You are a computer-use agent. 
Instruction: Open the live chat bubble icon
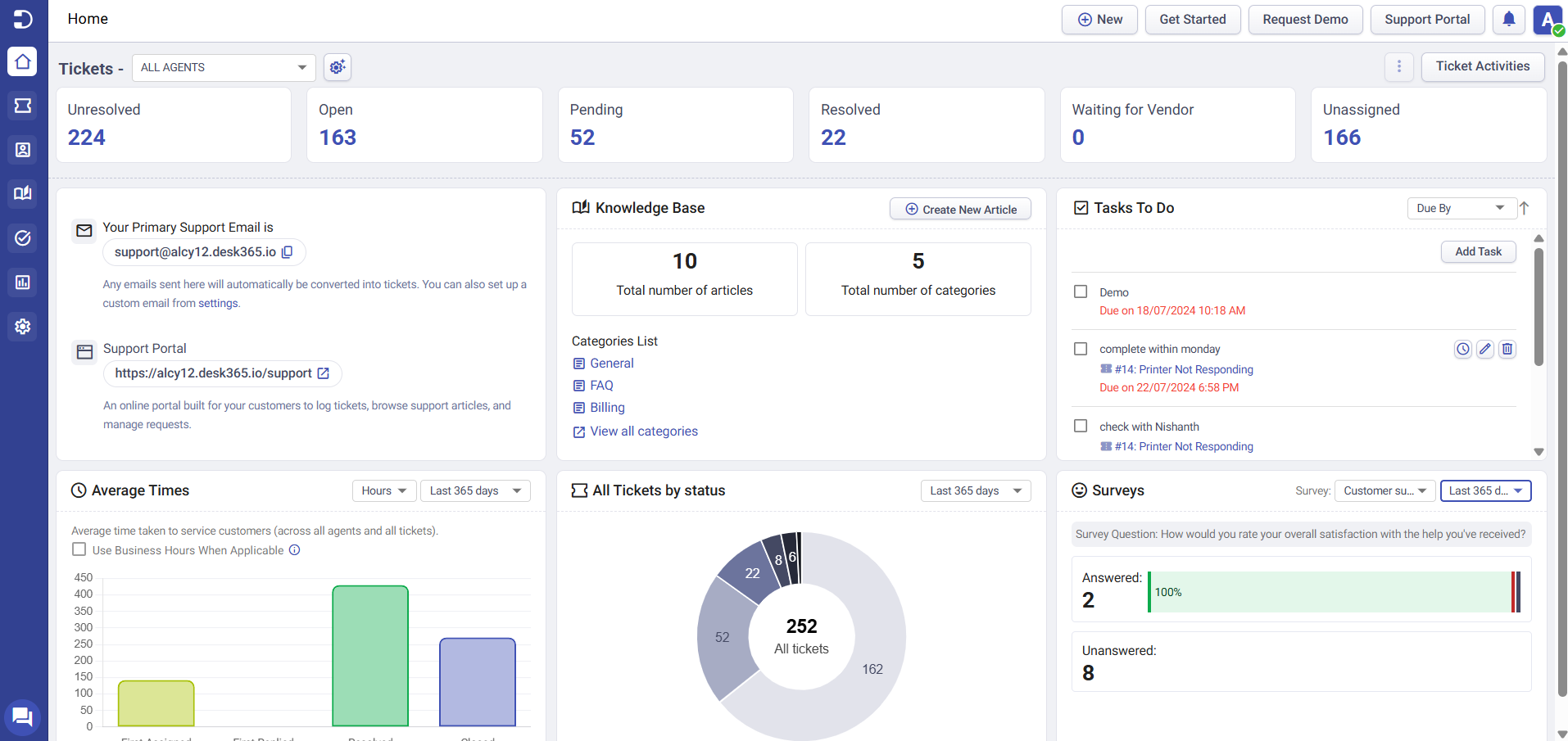(x=22, y=717)
